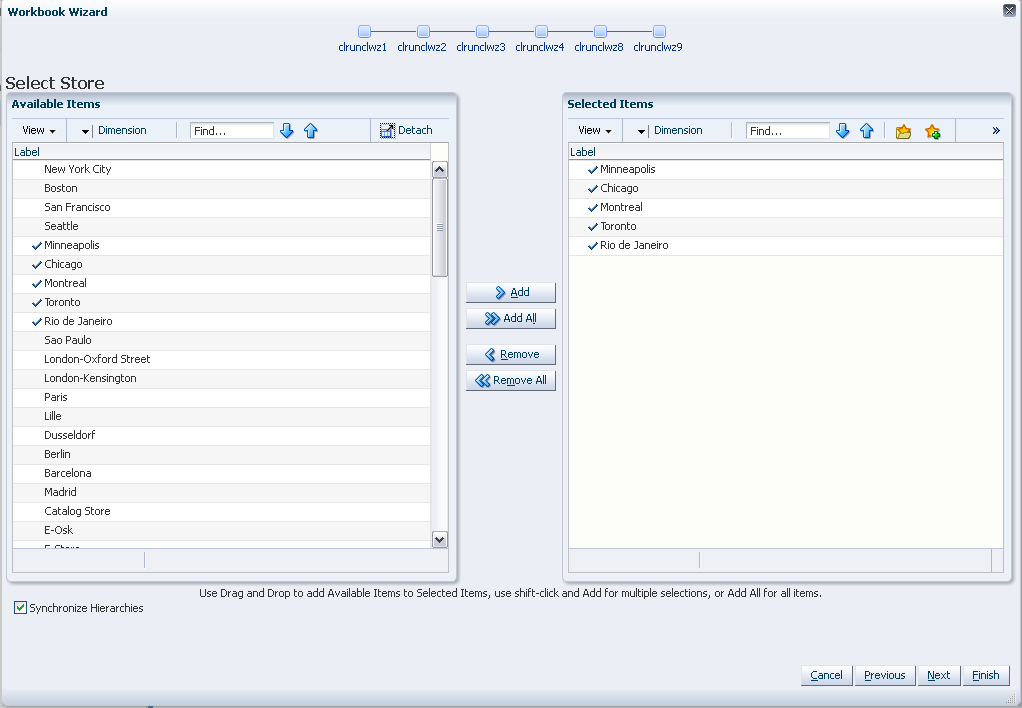Select Catalog Store in Available Items
This screenshot has width=1022, height=708.
pyautogui.click(x=222, y=511)
